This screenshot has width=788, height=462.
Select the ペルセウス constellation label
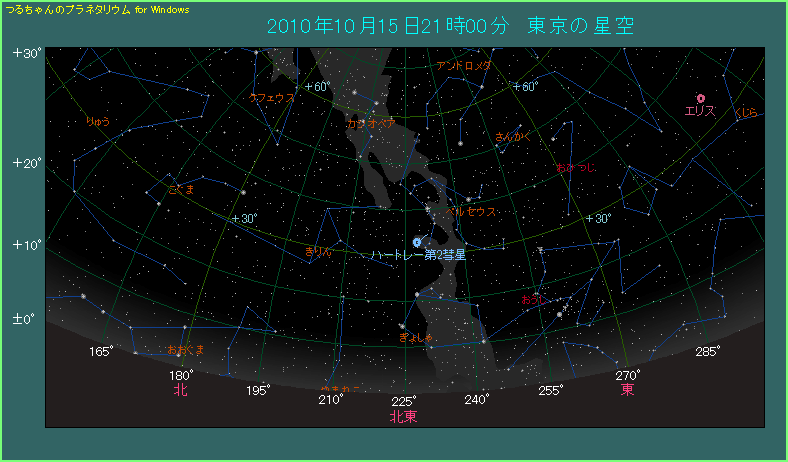pos(470,212)
